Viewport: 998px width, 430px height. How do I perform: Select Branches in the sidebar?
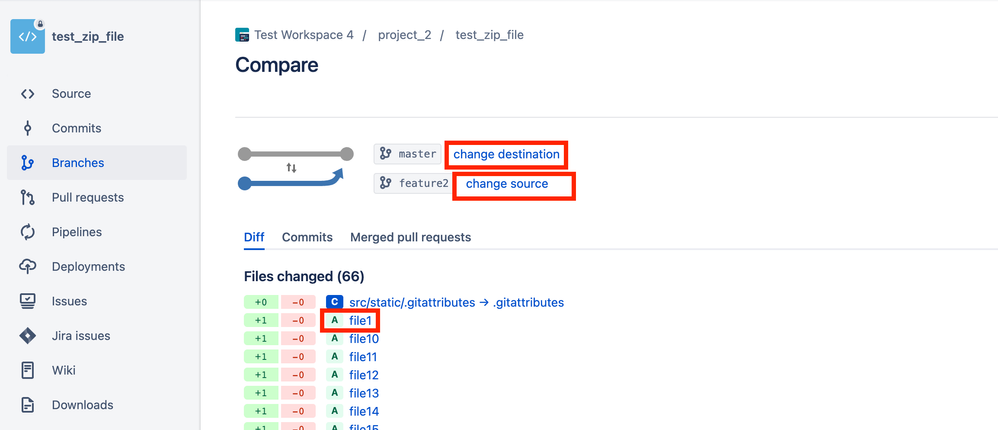tap(97, 163)
